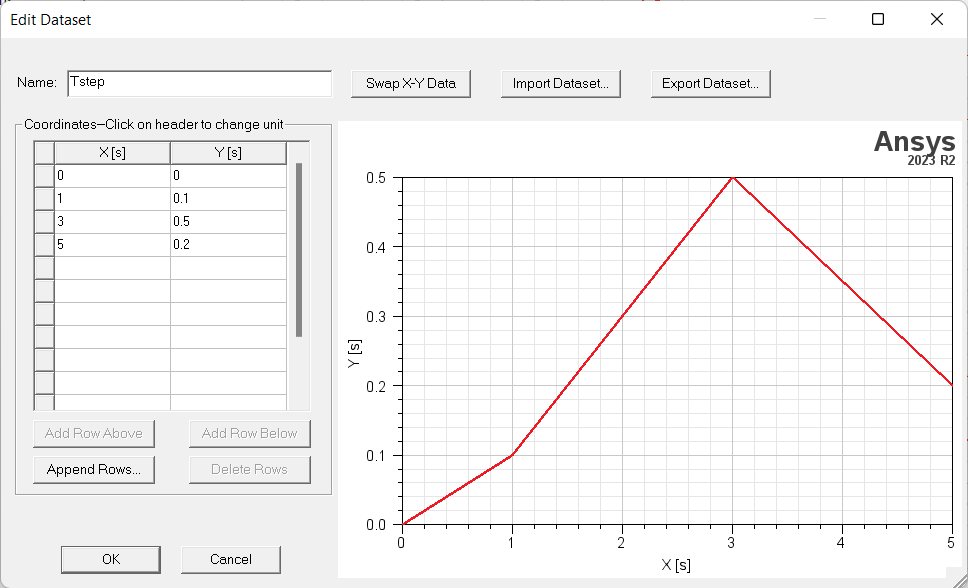The height and width of the screenshot is (588, 968).
Task: Open the Export Dataset dialog
Action: (x=710, y=84)
